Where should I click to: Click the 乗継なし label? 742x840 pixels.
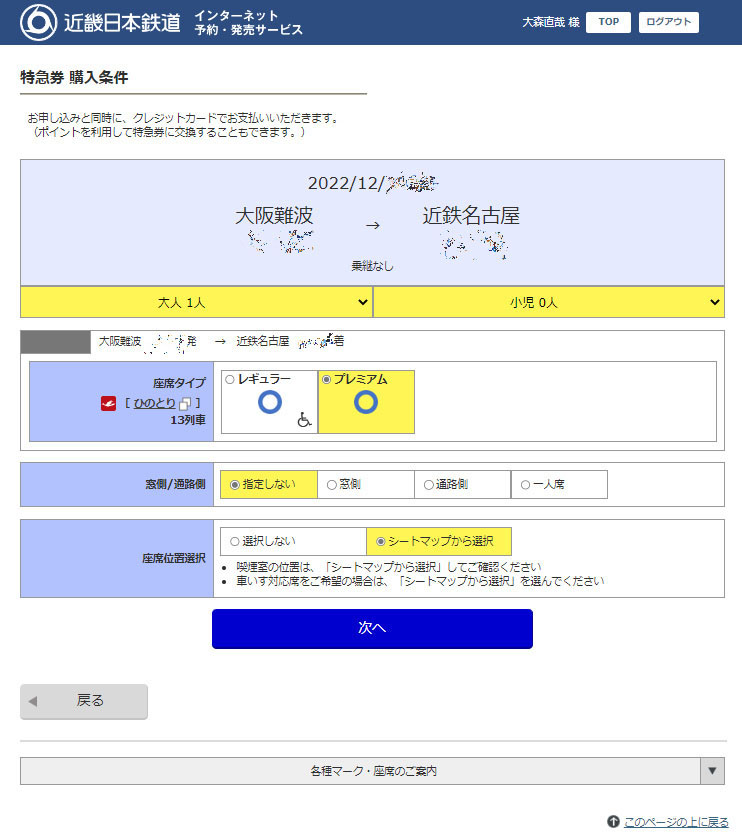[372, 266]
